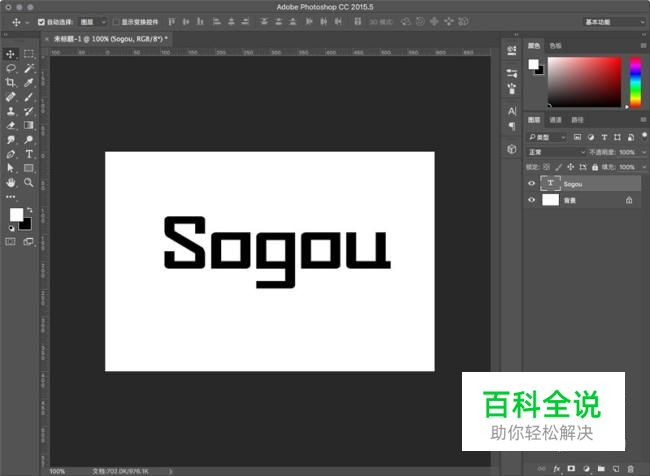Select the Eyedropper tool
The height and width of the screenshot is (476, 650).
point(29,83)
